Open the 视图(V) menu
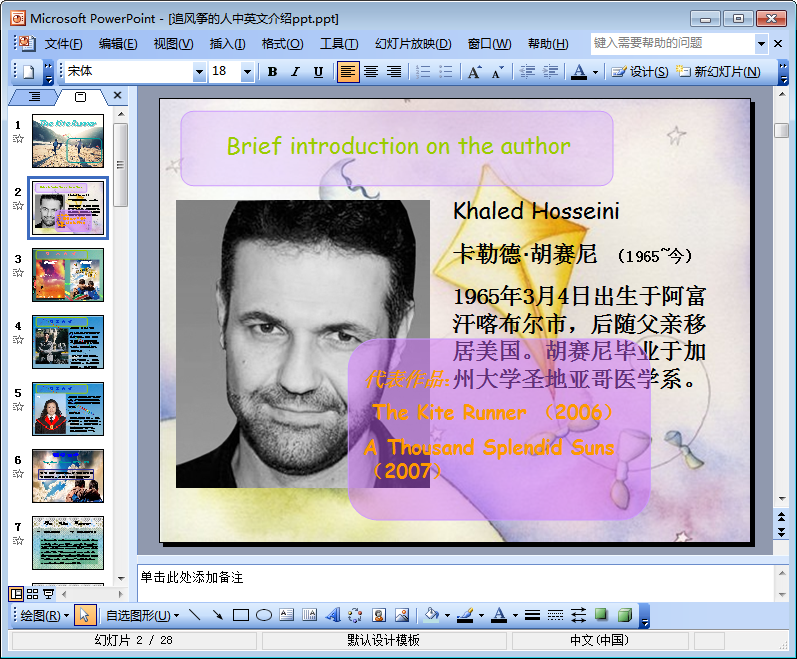This screenshot has height=659, width=797. 173,44
